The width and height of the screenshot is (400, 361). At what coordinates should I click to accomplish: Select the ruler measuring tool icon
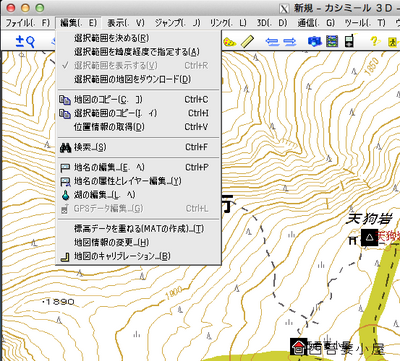tap(247, 42)
